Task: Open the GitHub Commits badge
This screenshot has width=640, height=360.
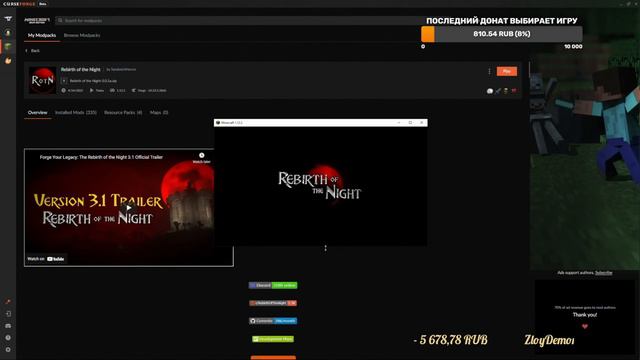Action: point(273,321)
